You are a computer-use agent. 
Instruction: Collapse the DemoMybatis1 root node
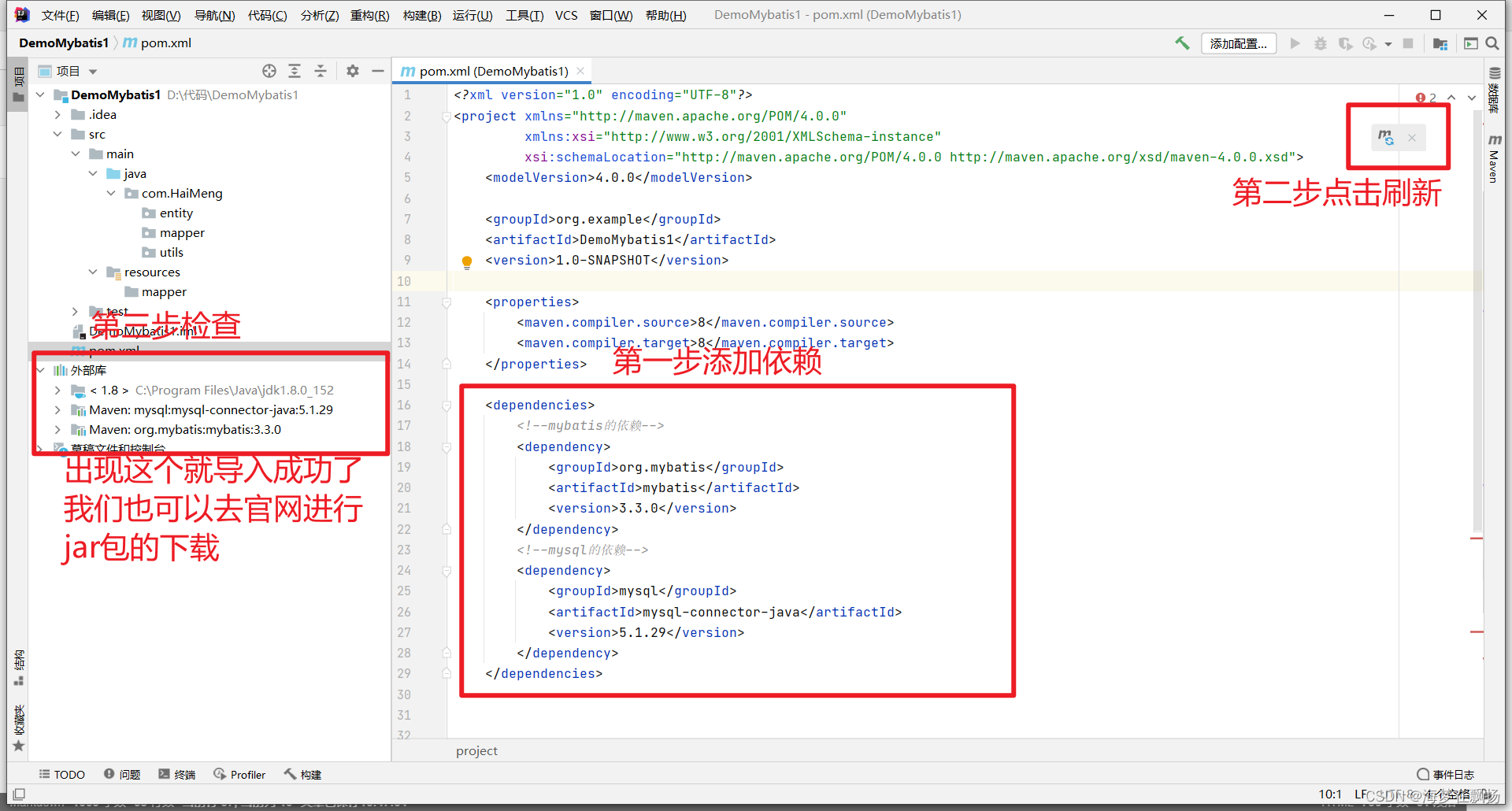40,94
